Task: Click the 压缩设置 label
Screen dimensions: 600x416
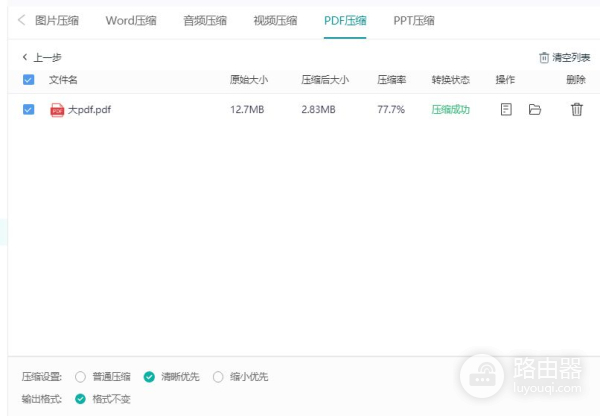Action: tap(42, 377)
